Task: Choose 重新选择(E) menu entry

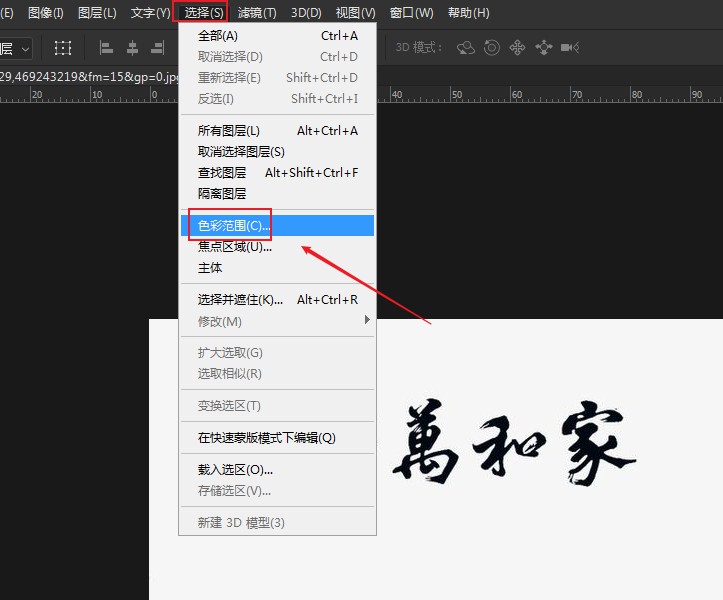Action: coord(278,77)
